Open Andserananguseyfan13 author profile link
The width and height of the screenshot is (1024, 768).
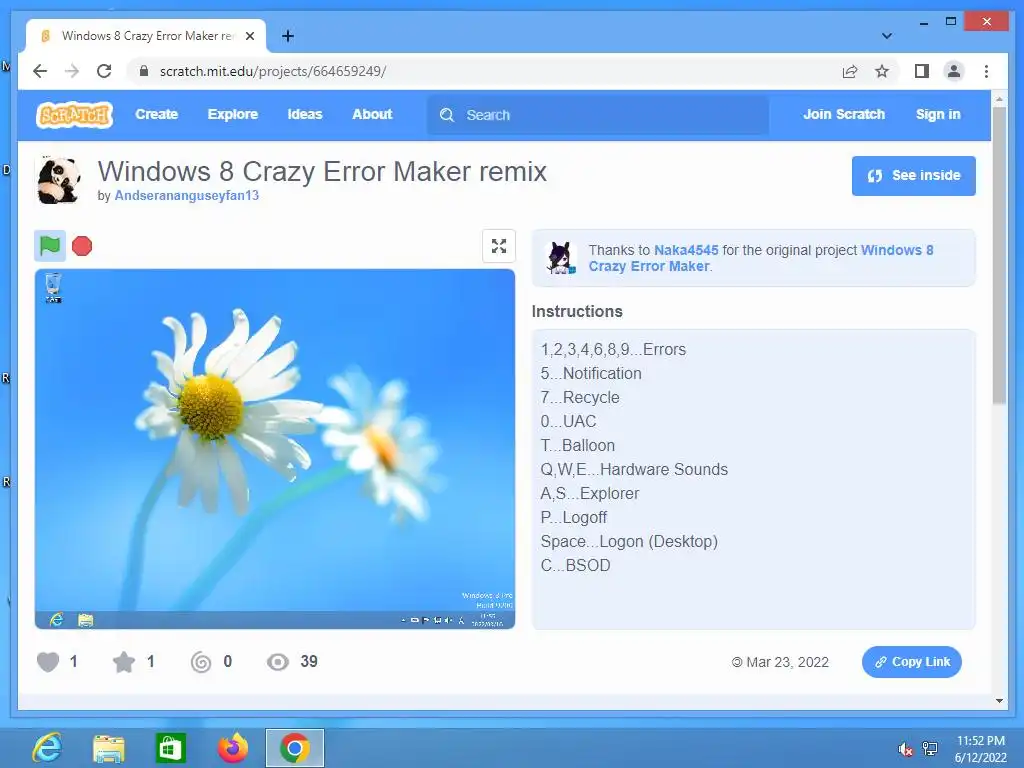coord(187,195)
